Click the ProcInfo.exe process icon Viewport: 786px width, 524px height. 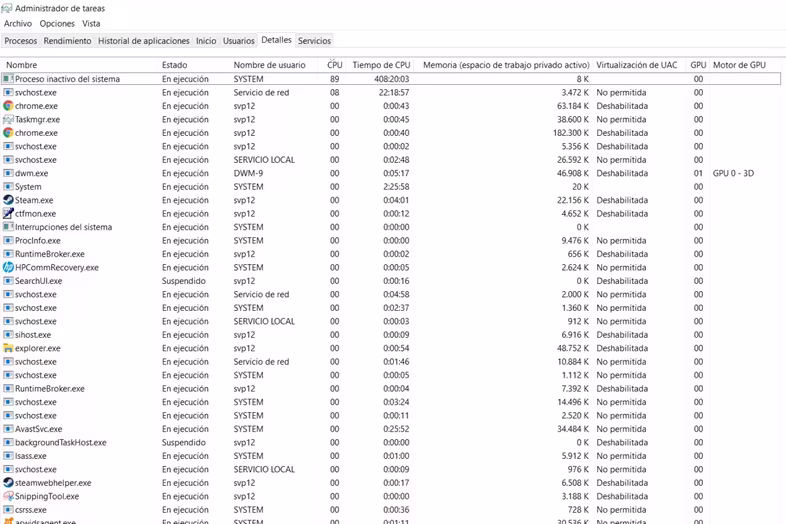(8, 240)
